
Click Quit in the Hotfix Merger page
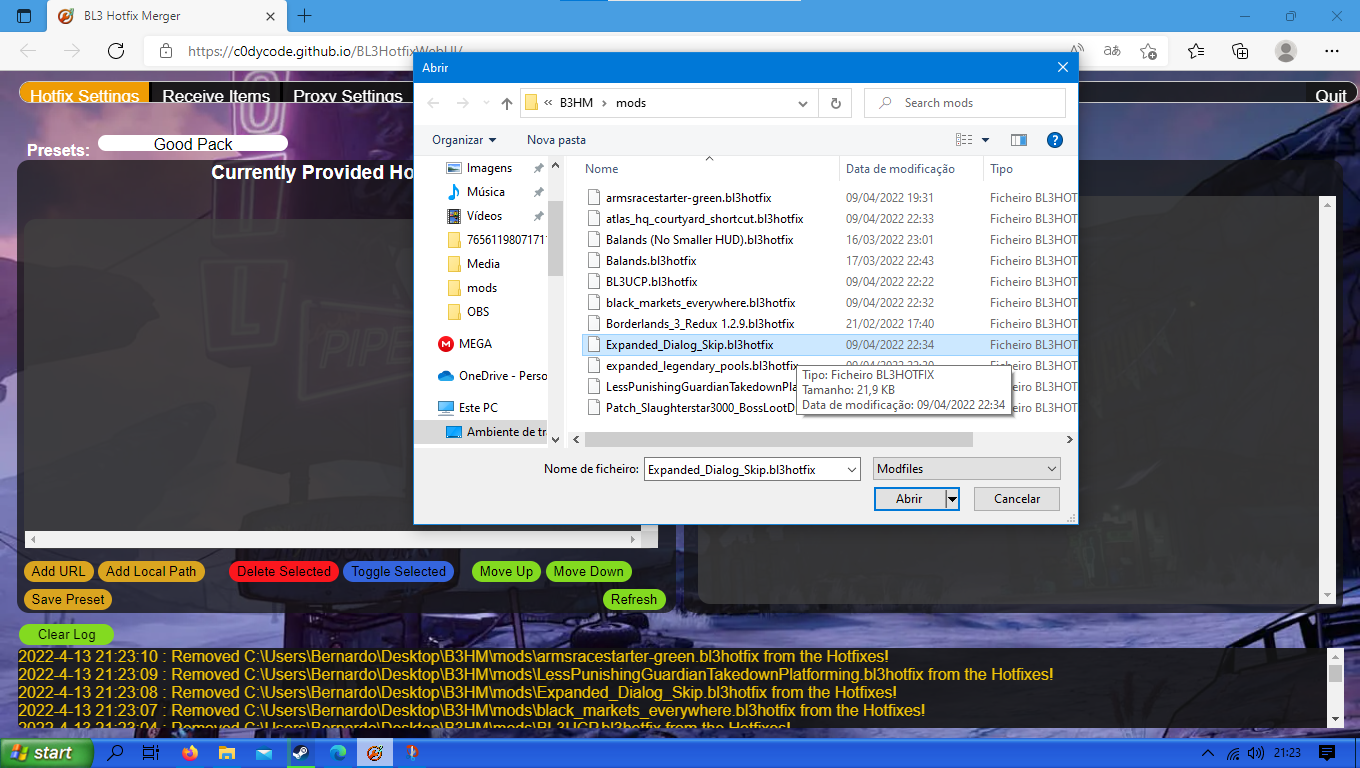1331,96
